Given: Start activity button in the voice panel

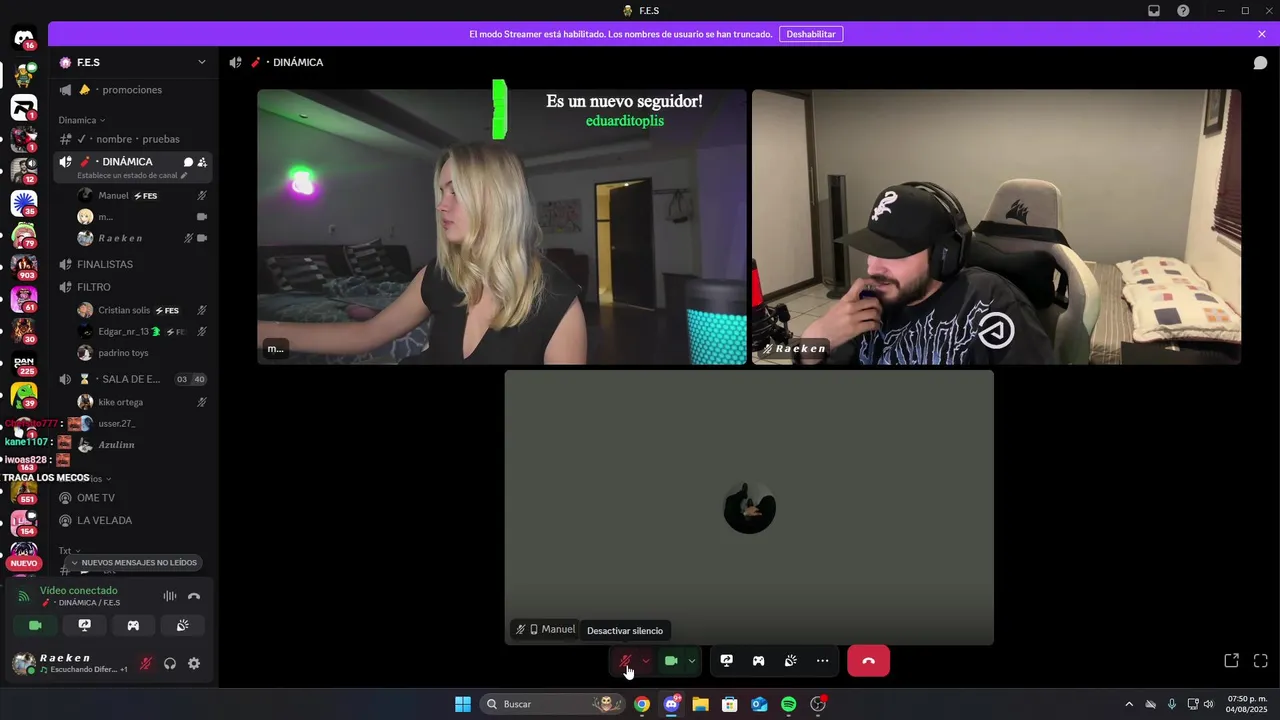Looking at the screenshot, I should tap(133, 625).
